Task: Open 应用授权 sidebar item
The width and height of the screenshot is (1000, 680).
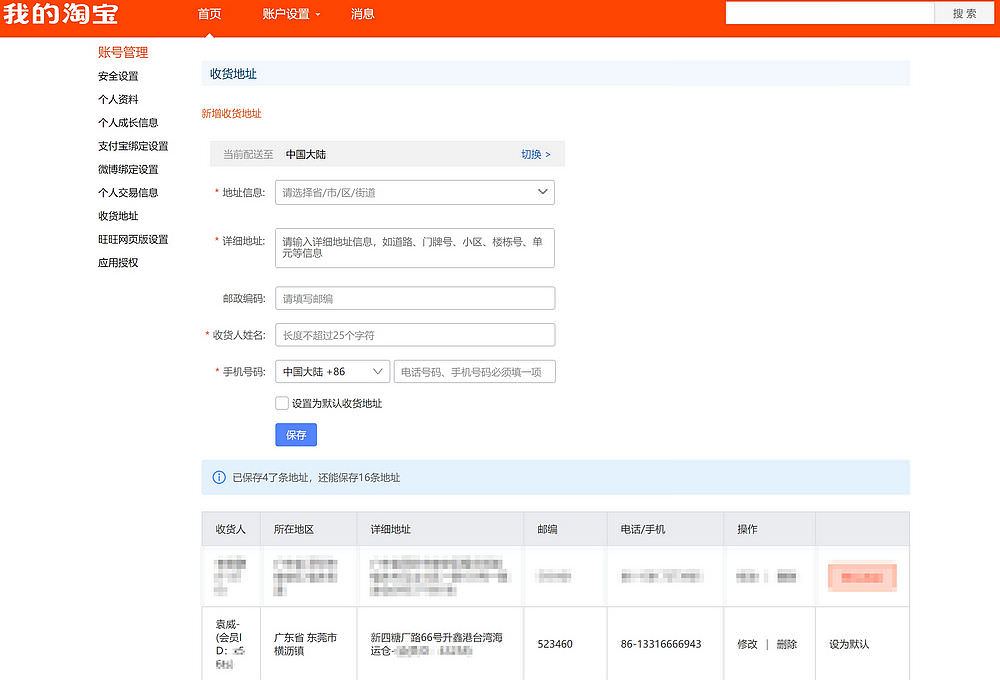Action: (118, 262)
